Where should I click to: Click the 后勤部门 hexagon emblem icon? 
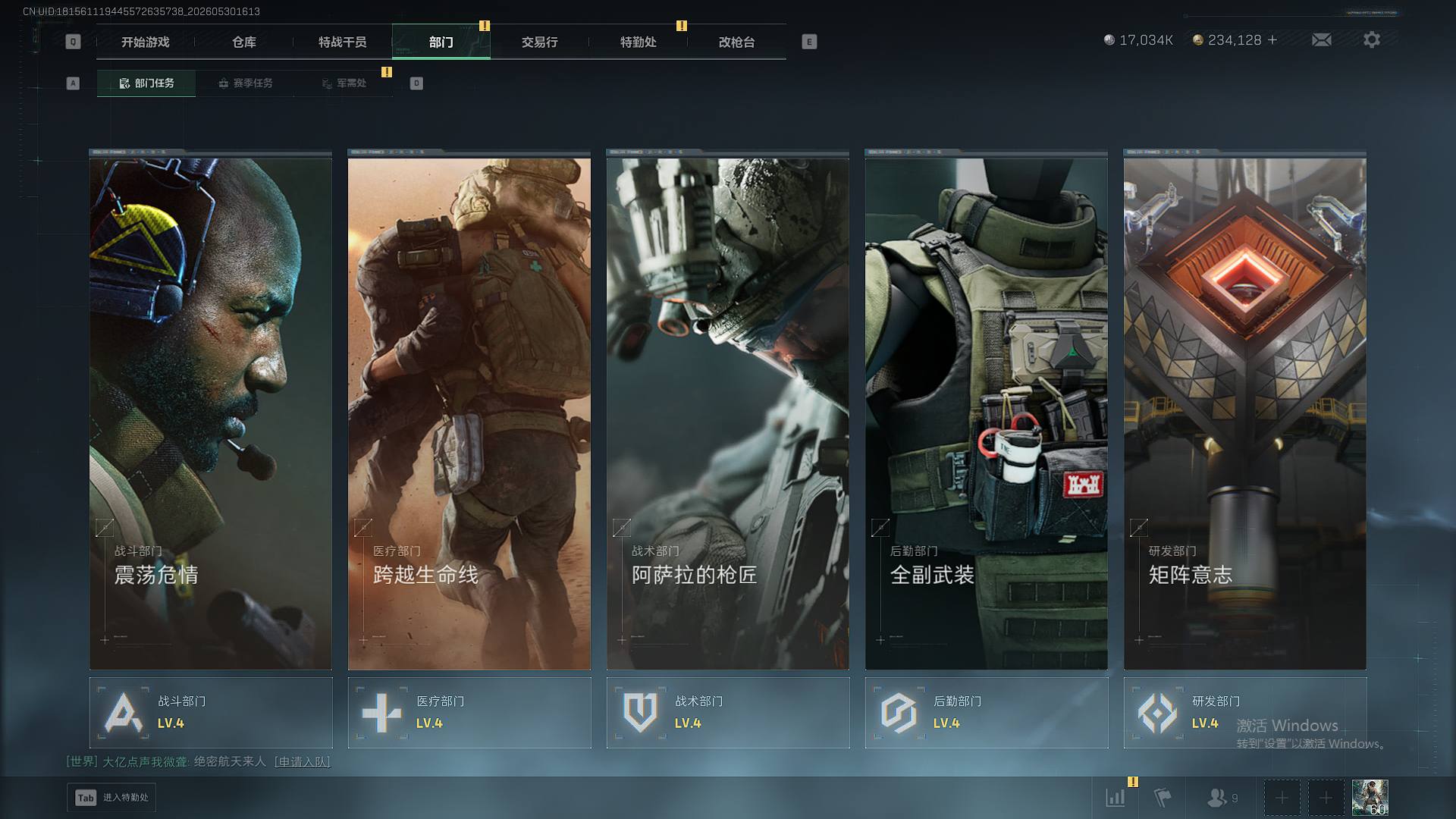pyautogui.click(x=899, y=713)
